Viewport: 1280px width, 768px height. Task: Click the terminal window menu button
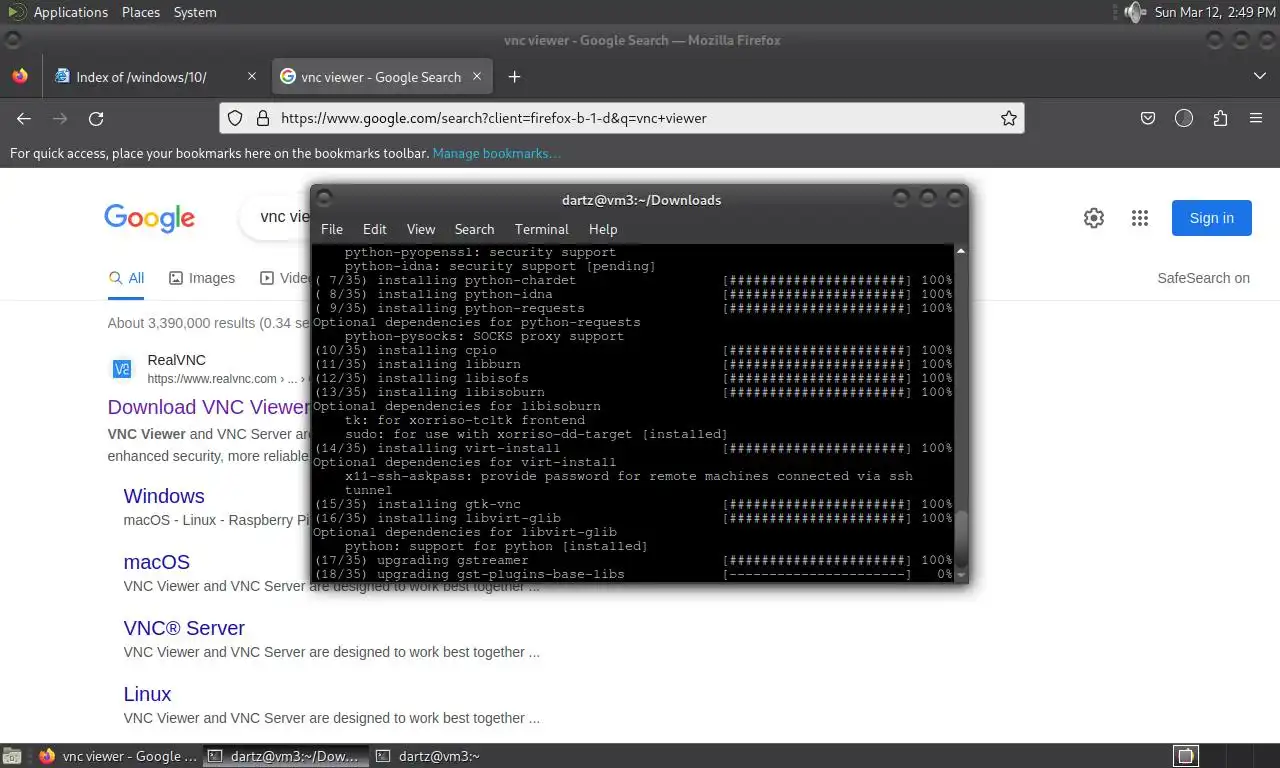tap(326, 200)
